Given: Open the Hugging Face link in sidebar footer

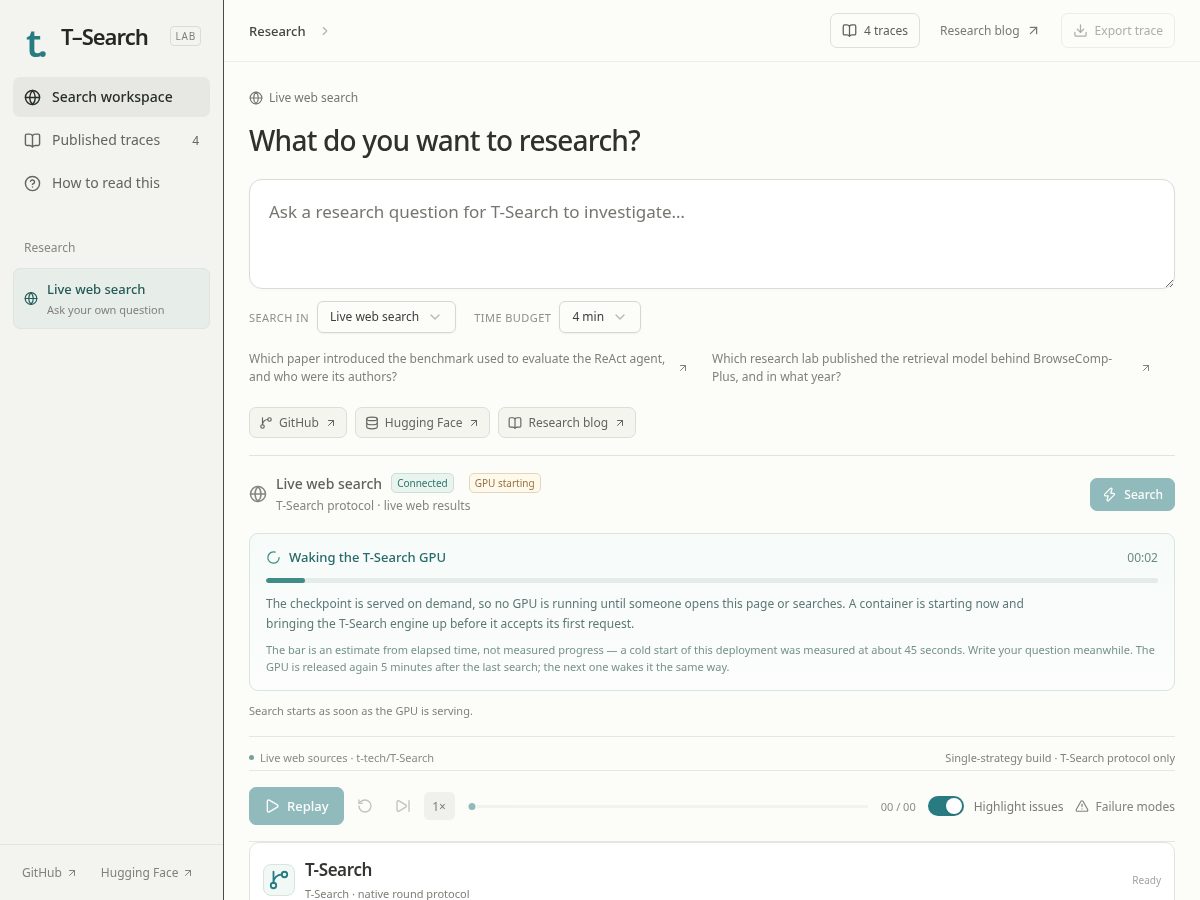Looking at the screenshot, I should click(147, 872).
